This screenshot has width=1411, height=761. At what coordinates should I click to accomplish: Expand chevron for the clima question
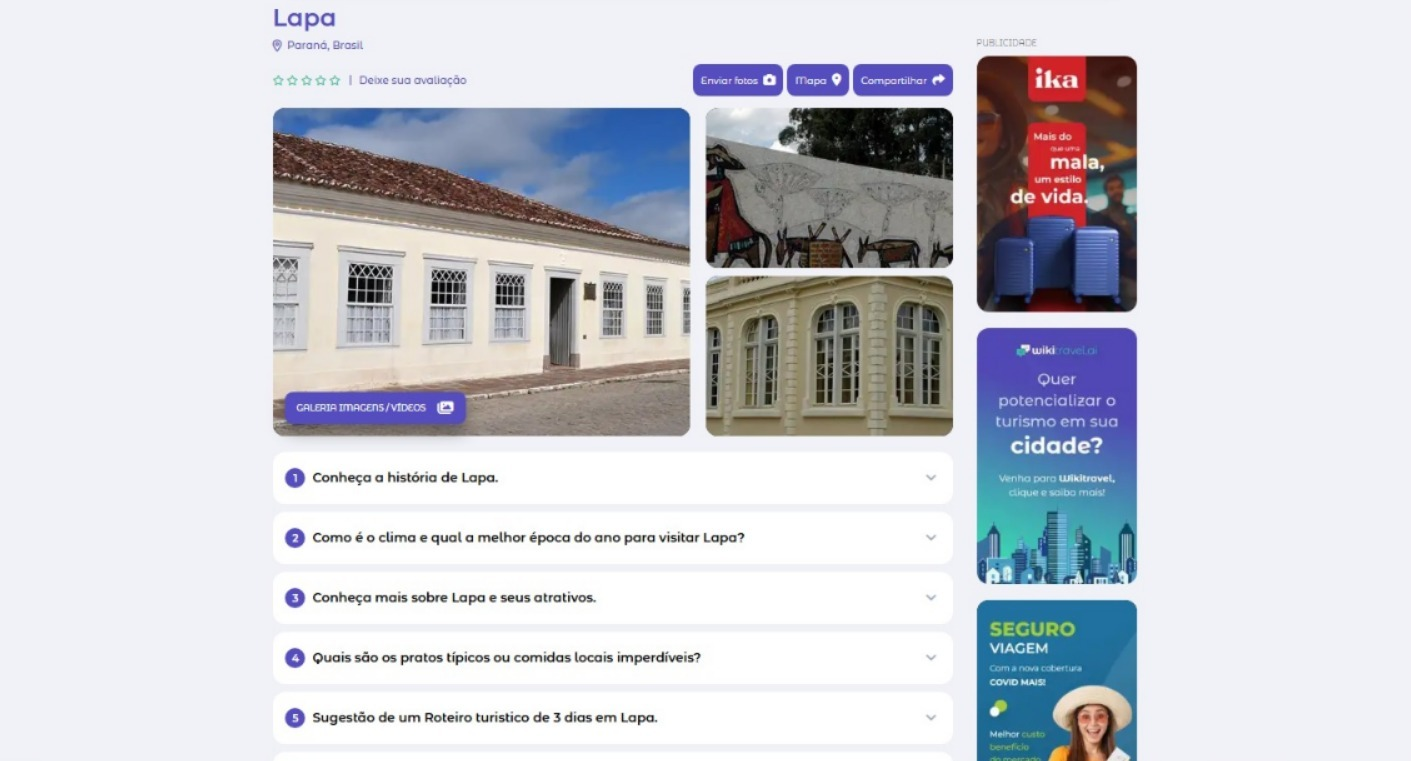[x=931, y=538]
